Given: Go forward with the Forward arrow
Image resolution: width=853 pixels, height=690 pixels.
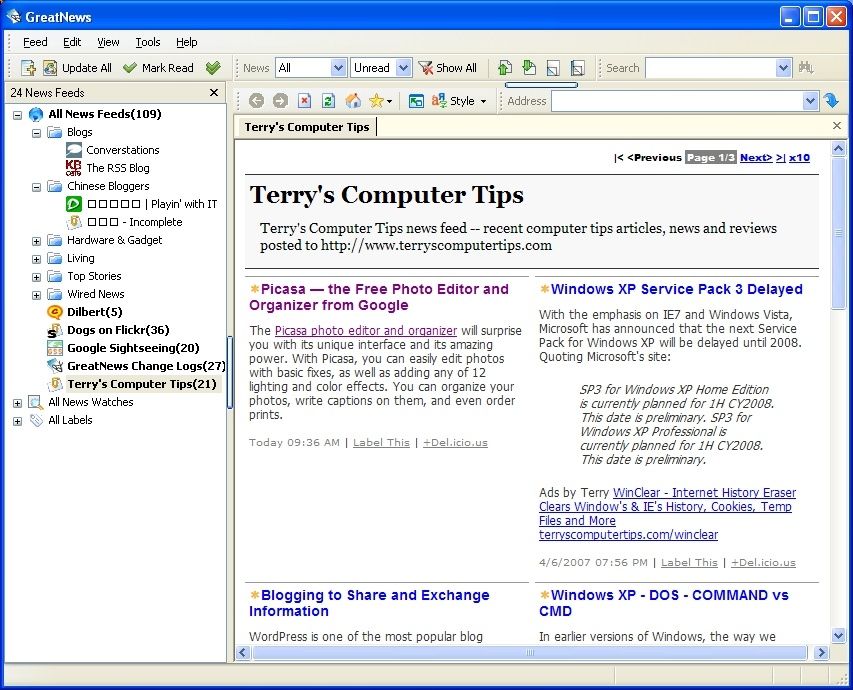Looking at the screenshot, I should coord(280,101).
